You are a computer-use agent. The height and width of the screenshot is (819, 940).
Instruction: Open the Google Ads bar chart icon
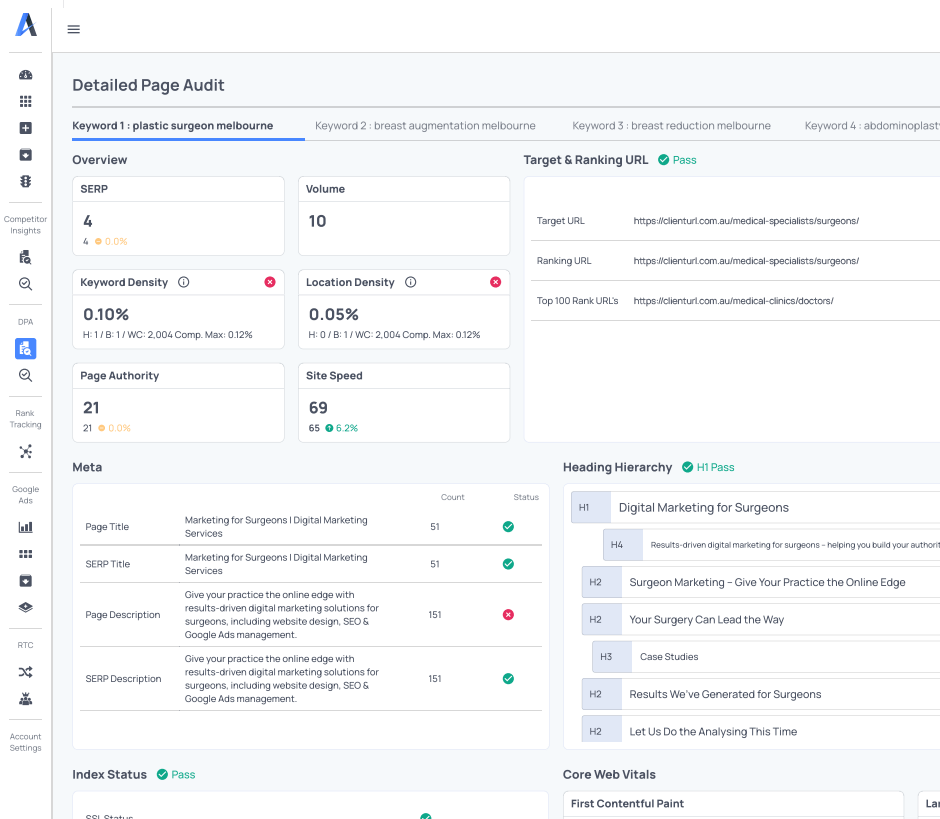[26, 527]
